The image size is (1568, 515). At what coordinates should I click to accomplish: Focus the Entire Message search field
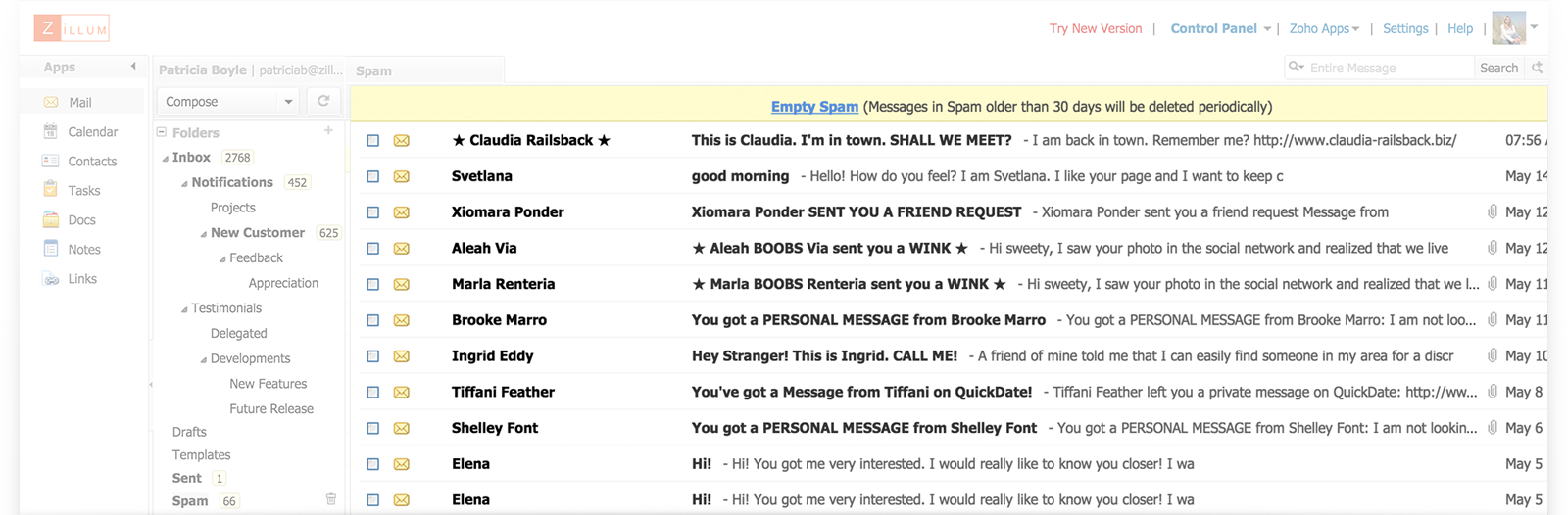(1388, 68)
